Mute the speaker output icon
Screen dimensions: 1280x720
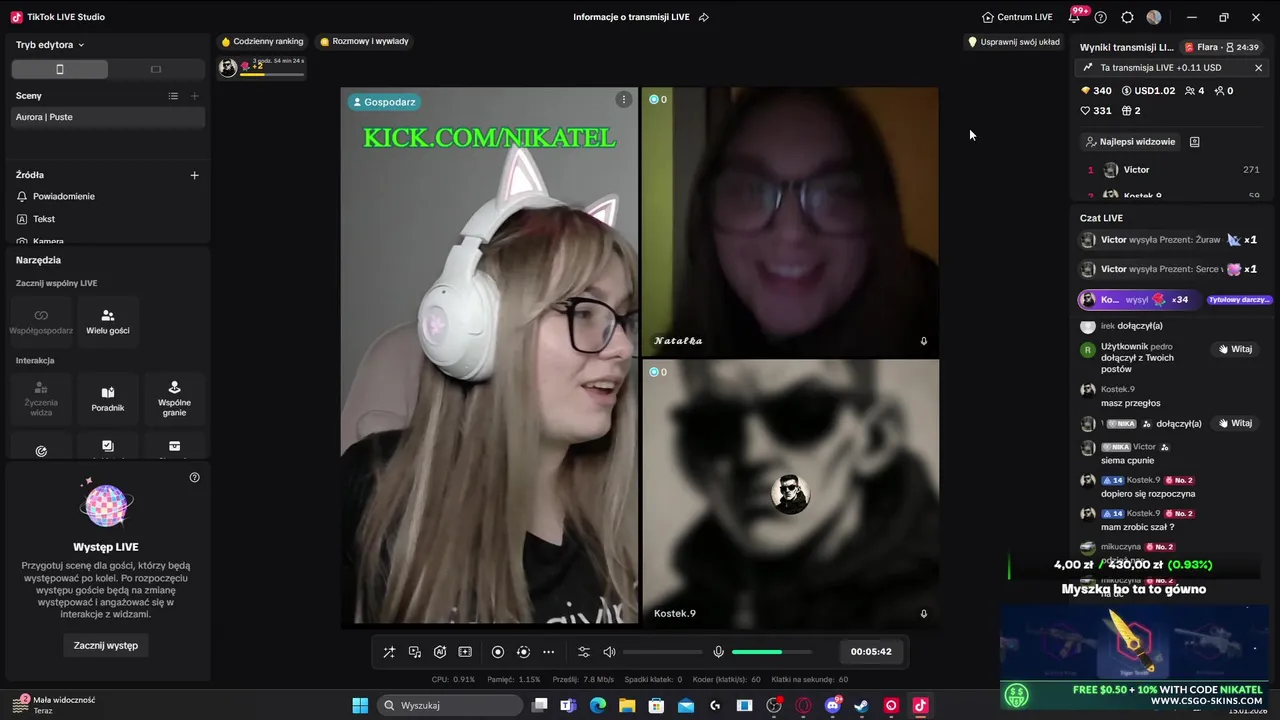coord(609,652)
